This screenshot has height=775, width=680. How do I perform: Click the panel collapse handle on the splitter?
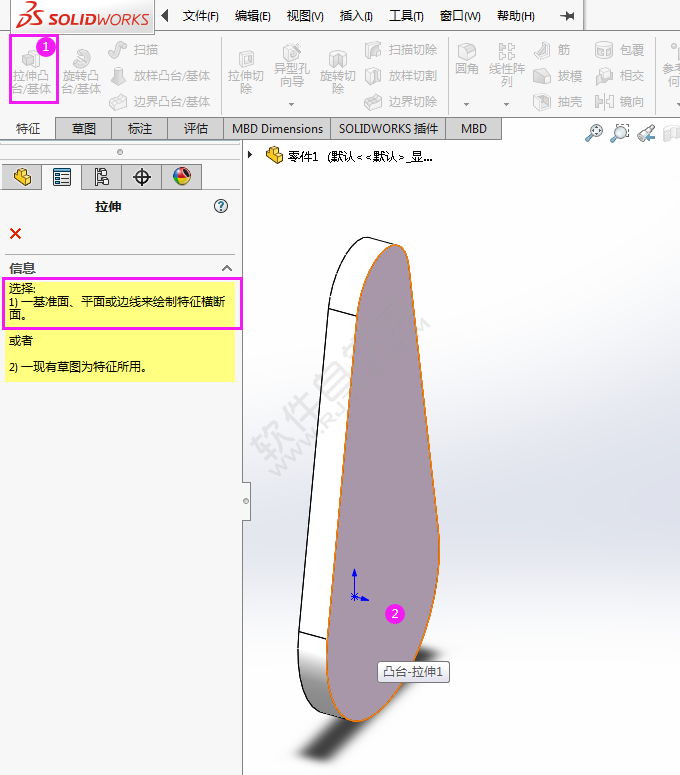point(246,501)
